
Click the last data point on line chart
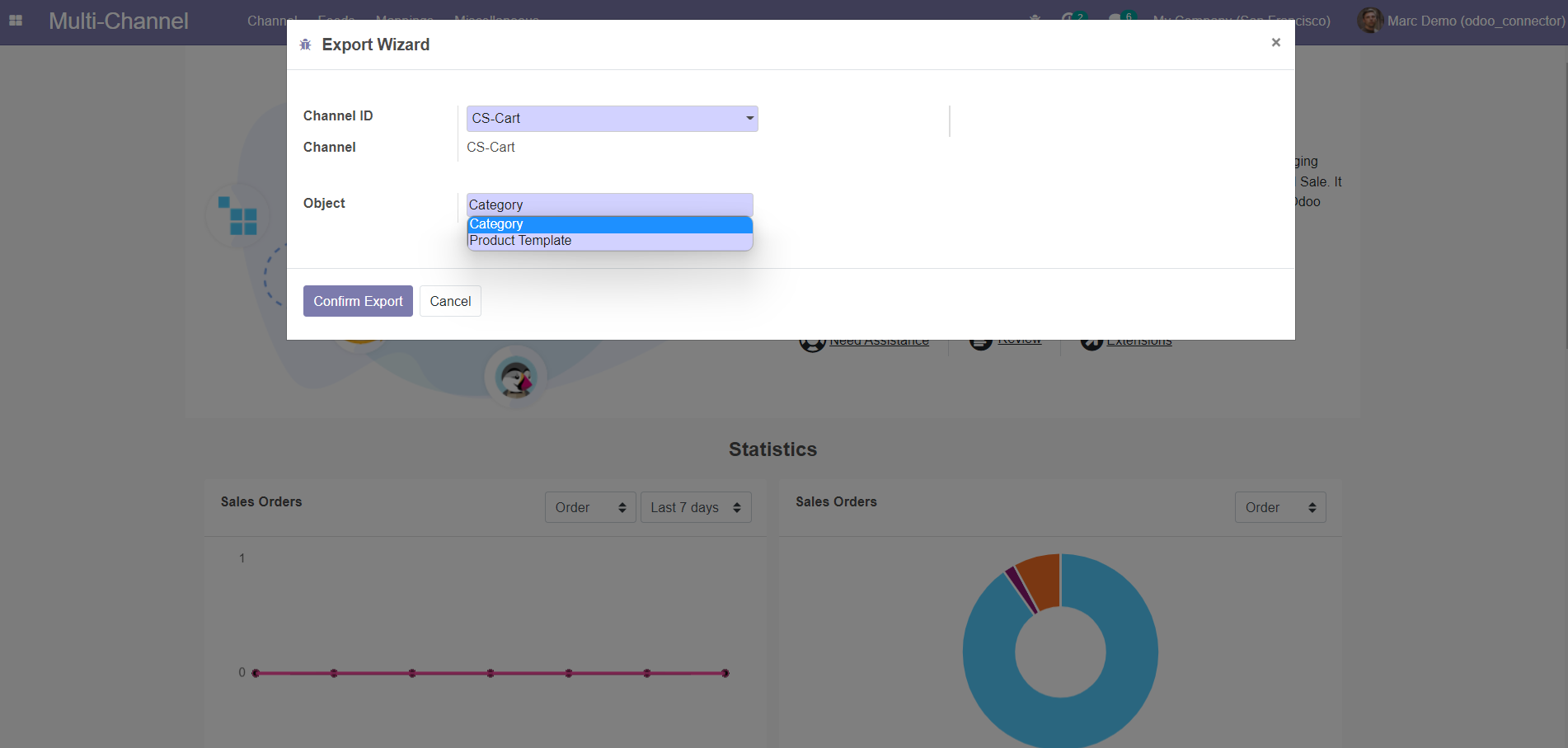(x=725, y=673)
